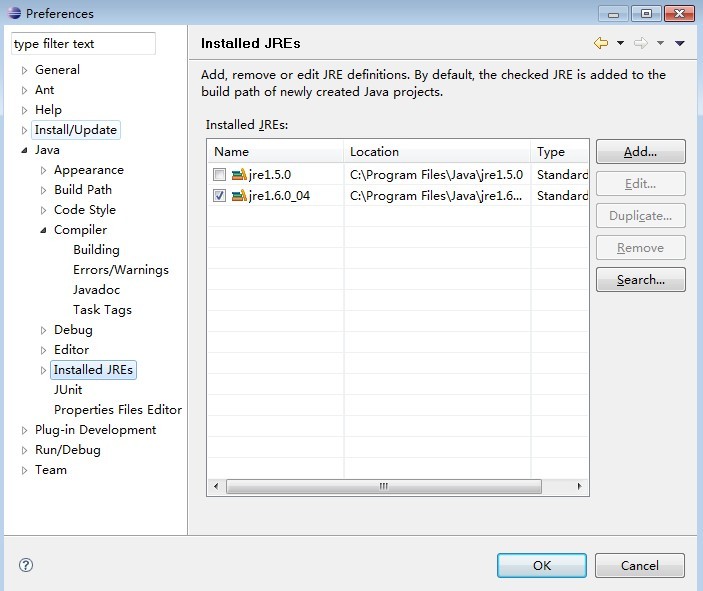Collapse the Compiler node
This screenshot has height=591, width=703.
(x=43, y=230)
